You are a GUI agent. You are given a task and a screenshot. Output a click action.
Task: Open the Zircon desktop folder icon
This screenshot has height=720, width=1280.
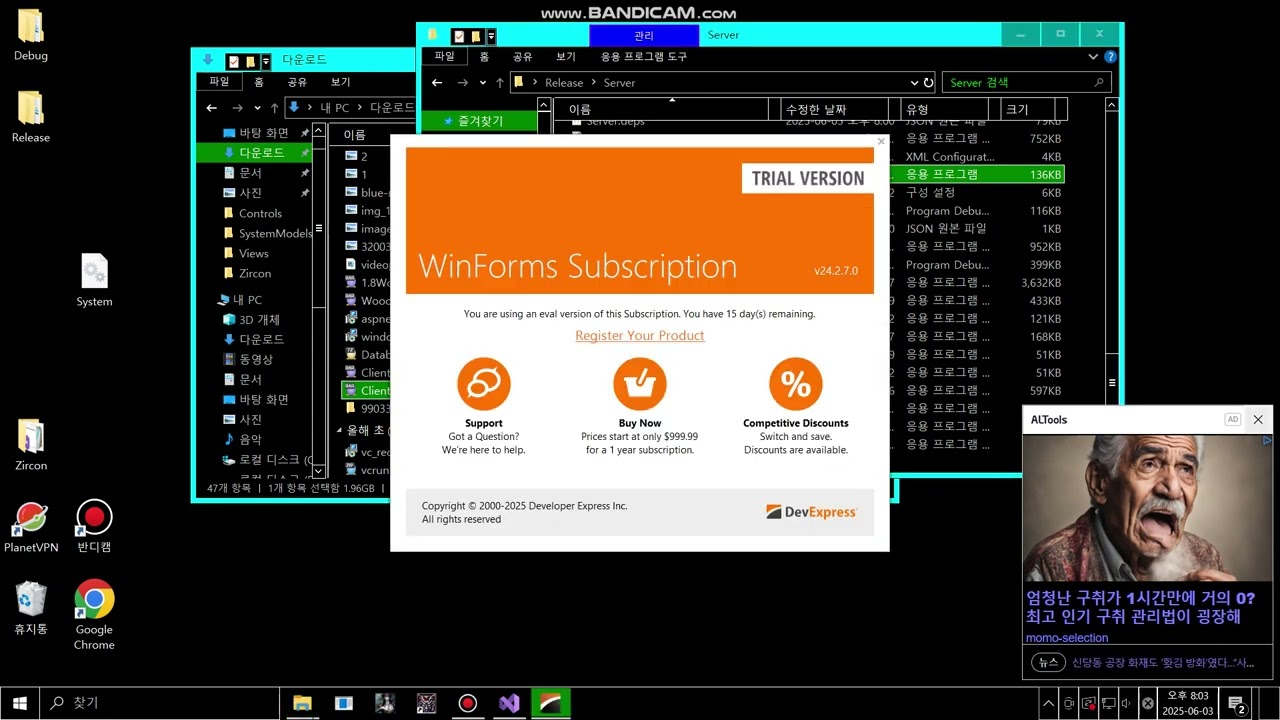31,445
